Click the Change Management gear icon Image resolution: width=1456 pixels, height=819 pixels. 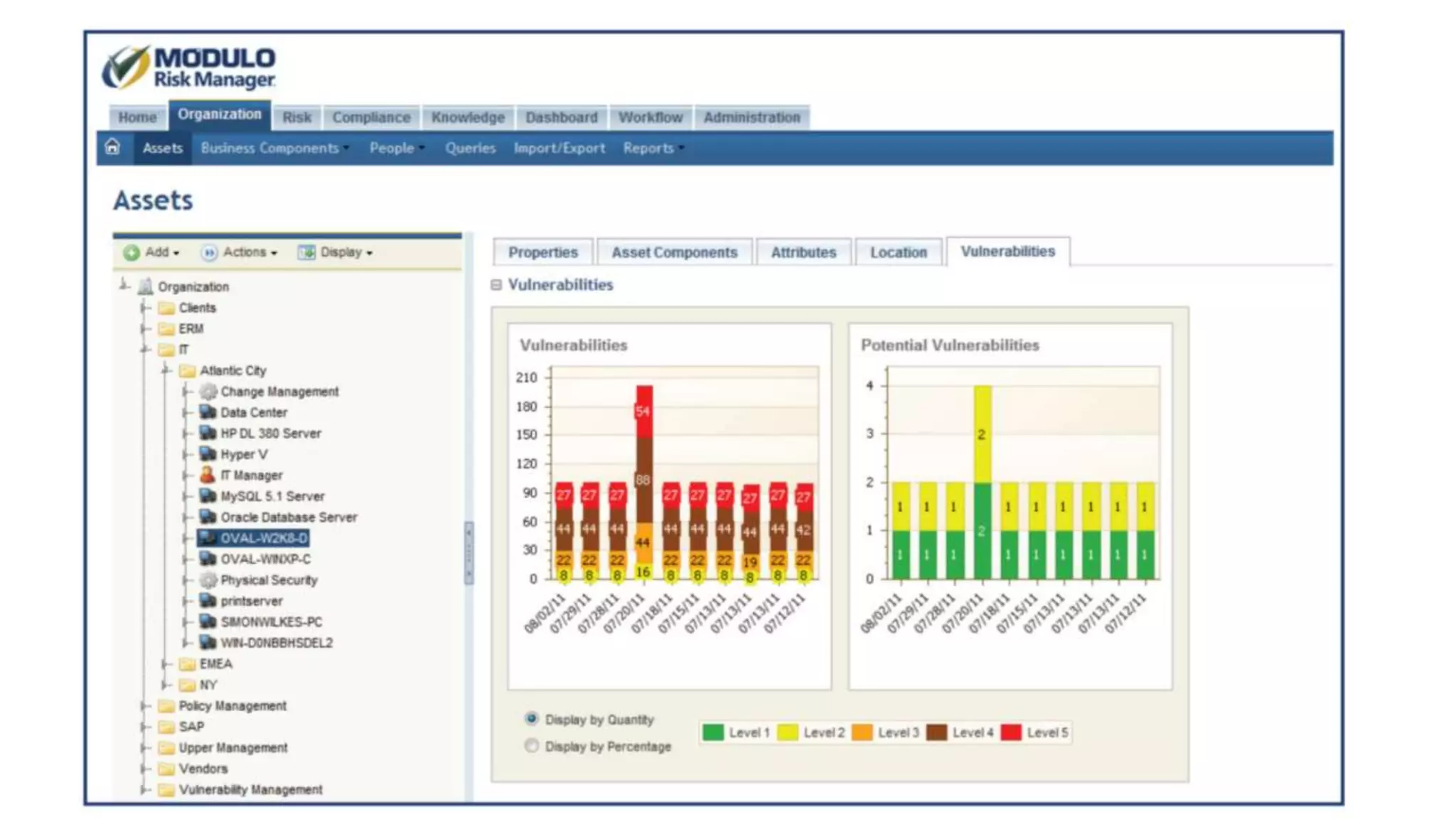(208, 391)
